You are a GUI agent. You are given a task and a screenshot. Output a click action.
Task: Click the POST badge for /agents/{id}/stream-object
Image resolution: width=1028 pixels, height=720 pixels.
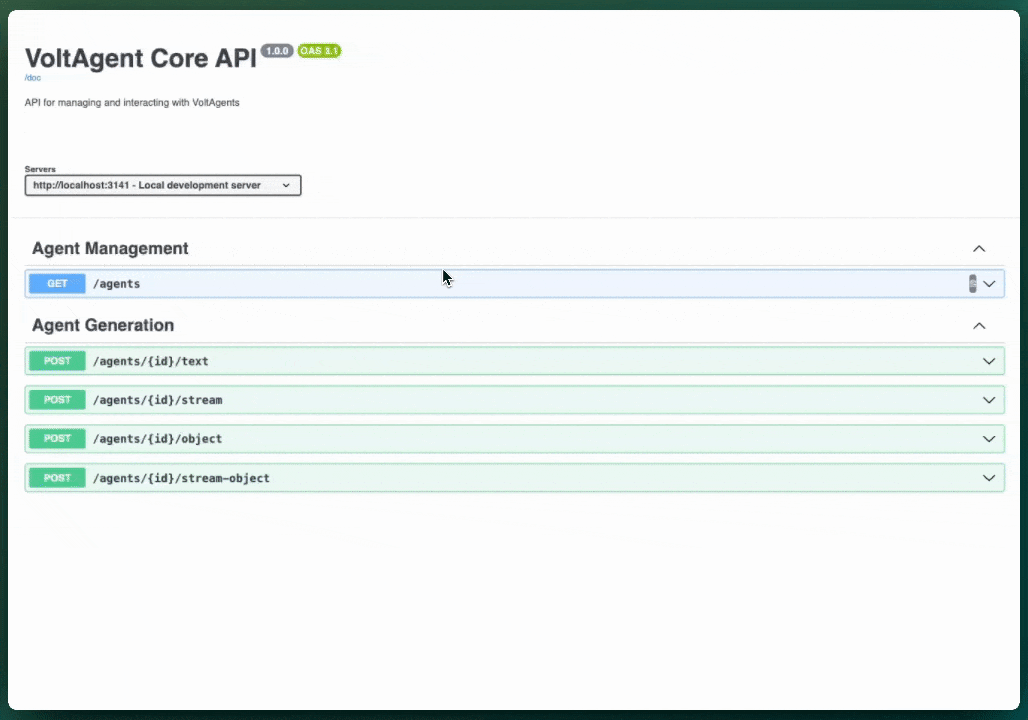click(x=57, y=478)
